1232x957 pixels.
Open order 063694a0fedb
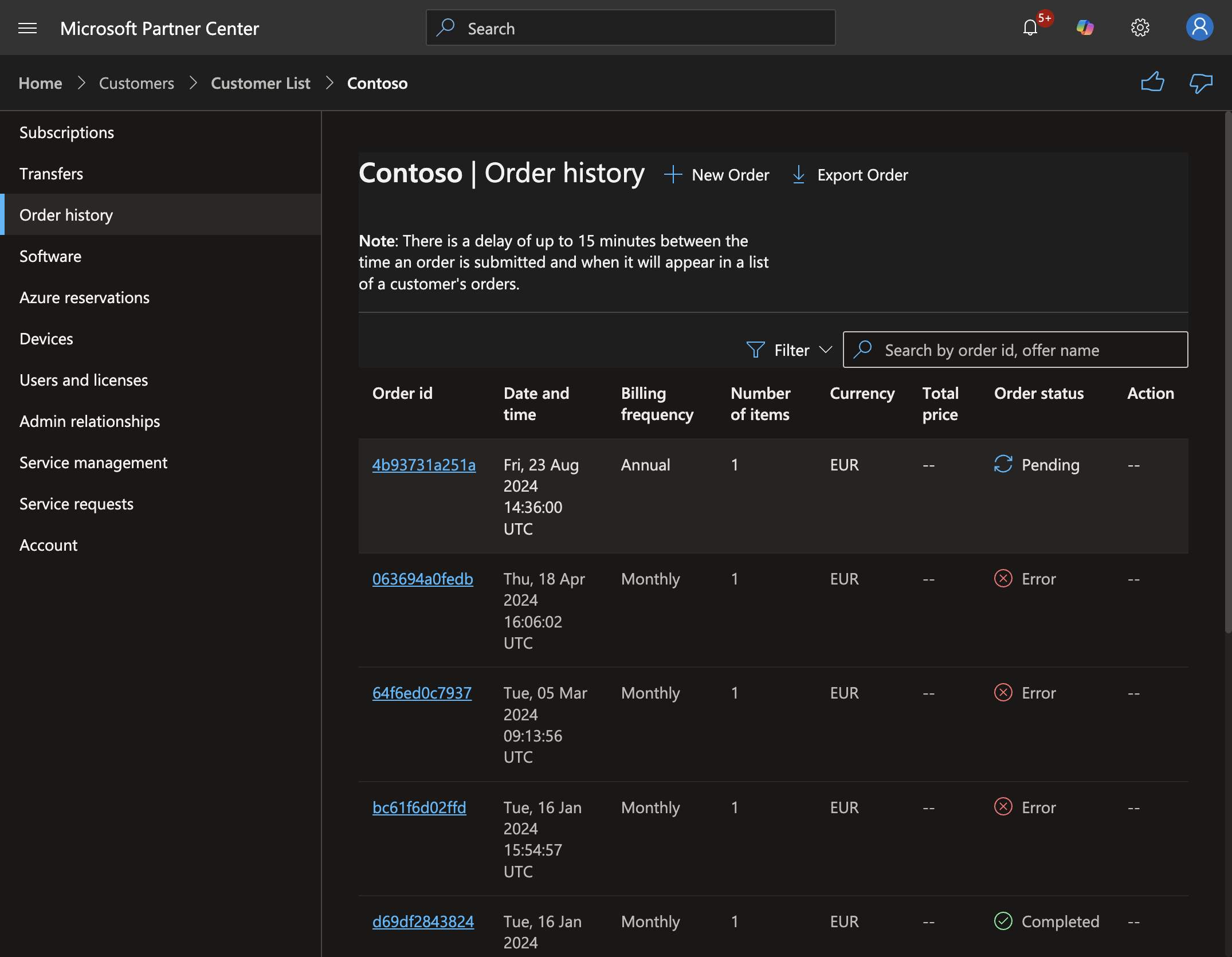(x=423, y=579)
